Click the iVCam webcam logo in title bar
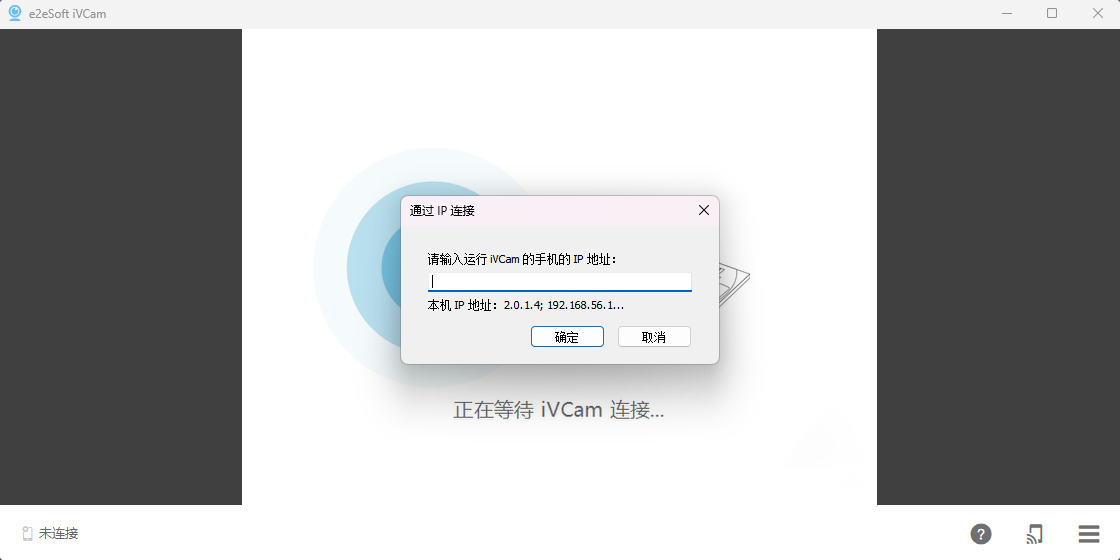Screen dimensions: 1120x560 14,14
